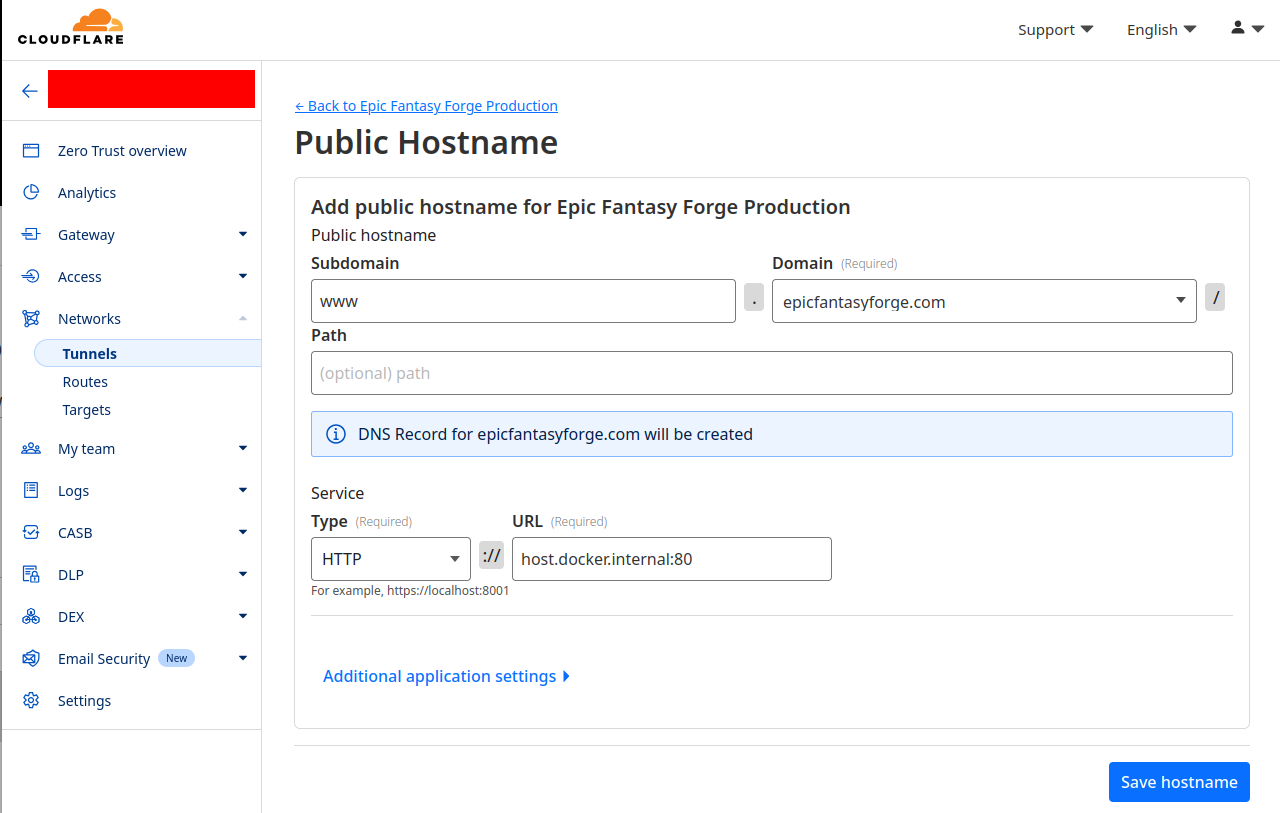The image size is (1280, 813).
Task: Open the Domain dropdown epicfantasyforge.com
Action: point(984,301)
